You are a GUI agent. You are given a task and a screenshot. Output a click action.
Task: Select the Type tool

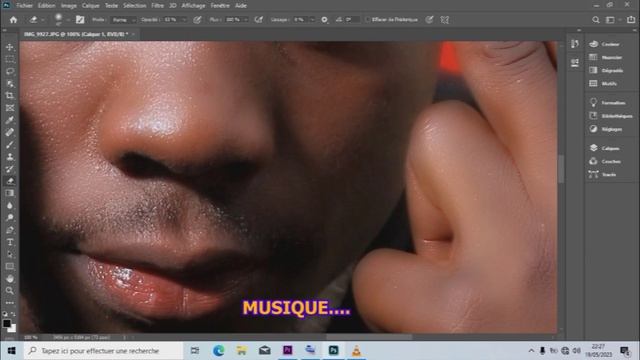coord(10,242)
